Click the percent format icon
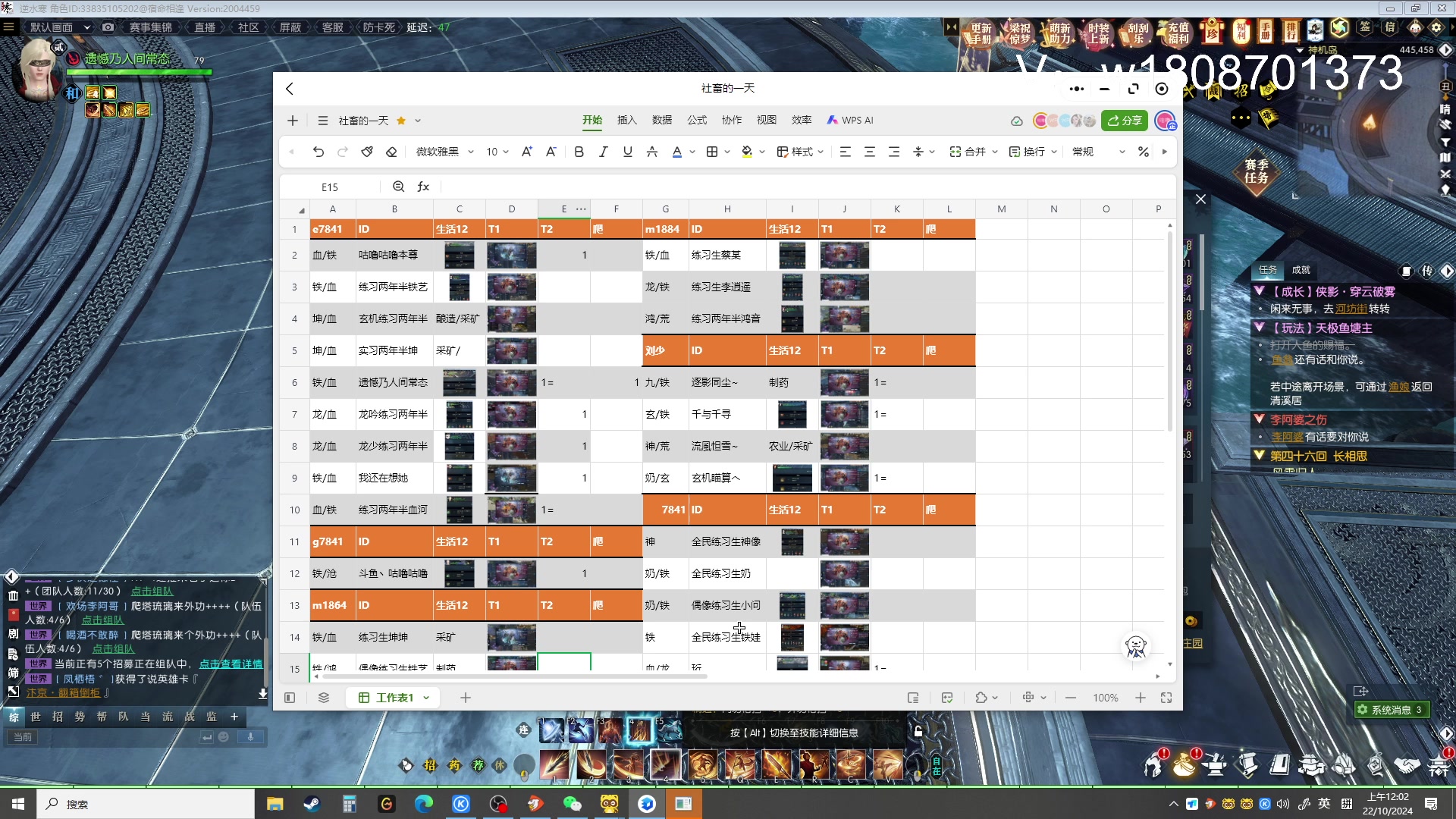 point(1144,152)
